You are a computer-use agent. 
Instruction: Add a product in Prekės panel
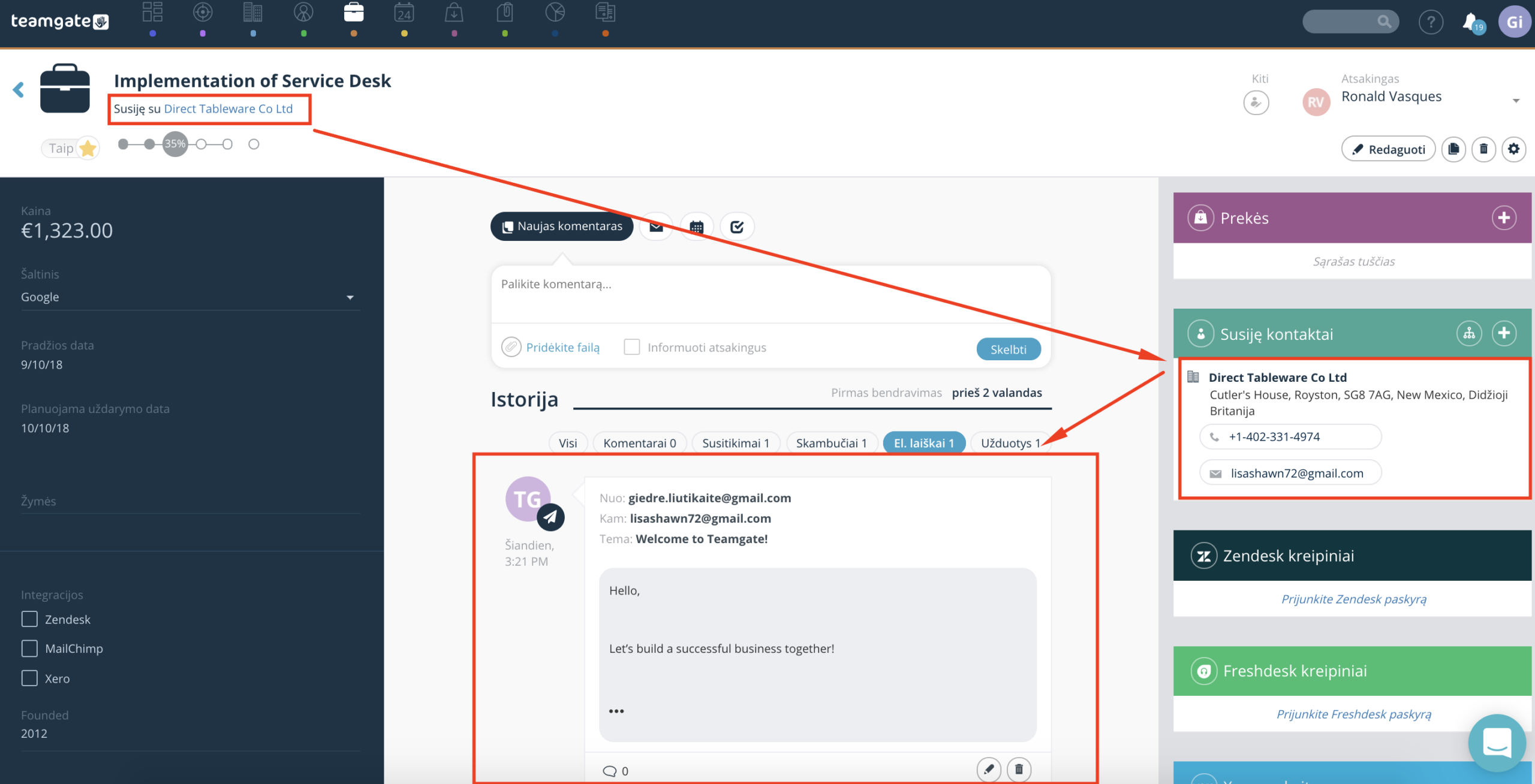point(1504,218)
